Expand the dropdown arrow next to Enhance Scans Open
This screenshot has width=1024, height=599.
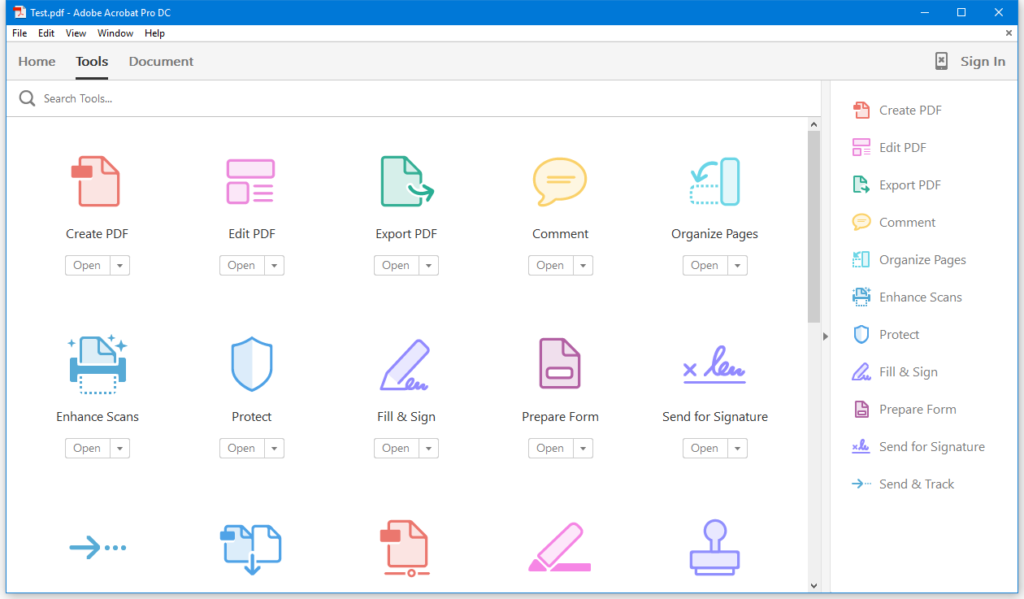(120, 448)
